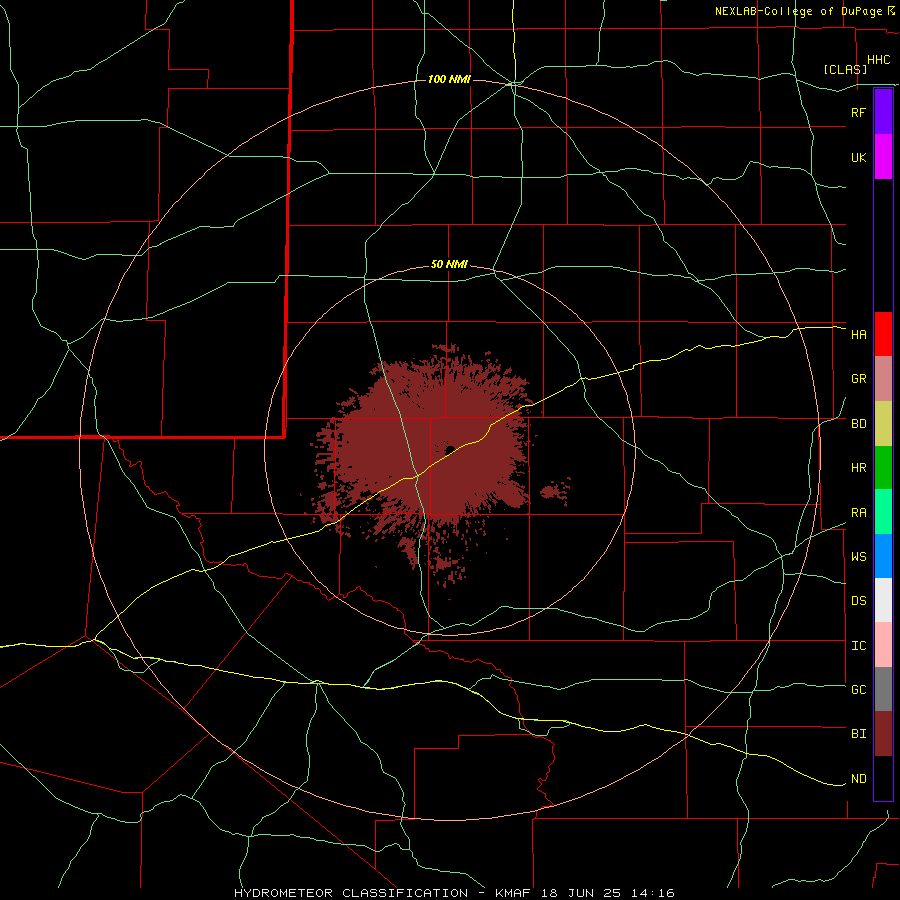Click the RA legend label
Screen dimensions: 900x900
click(858, 513)
